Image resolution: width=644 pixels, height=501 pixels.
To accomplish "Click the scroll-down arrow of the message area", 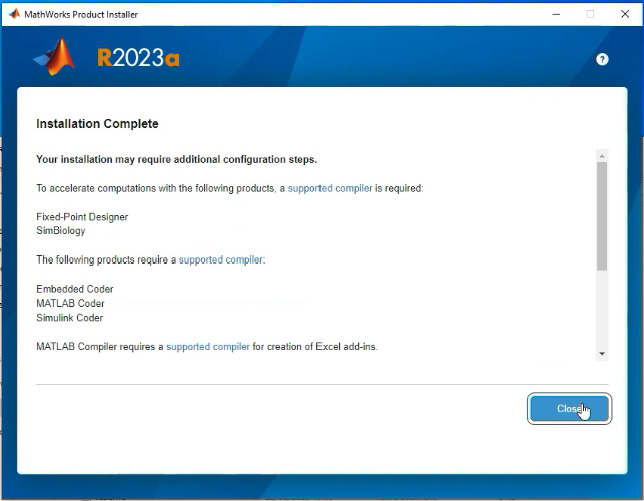I will (602, 354).
